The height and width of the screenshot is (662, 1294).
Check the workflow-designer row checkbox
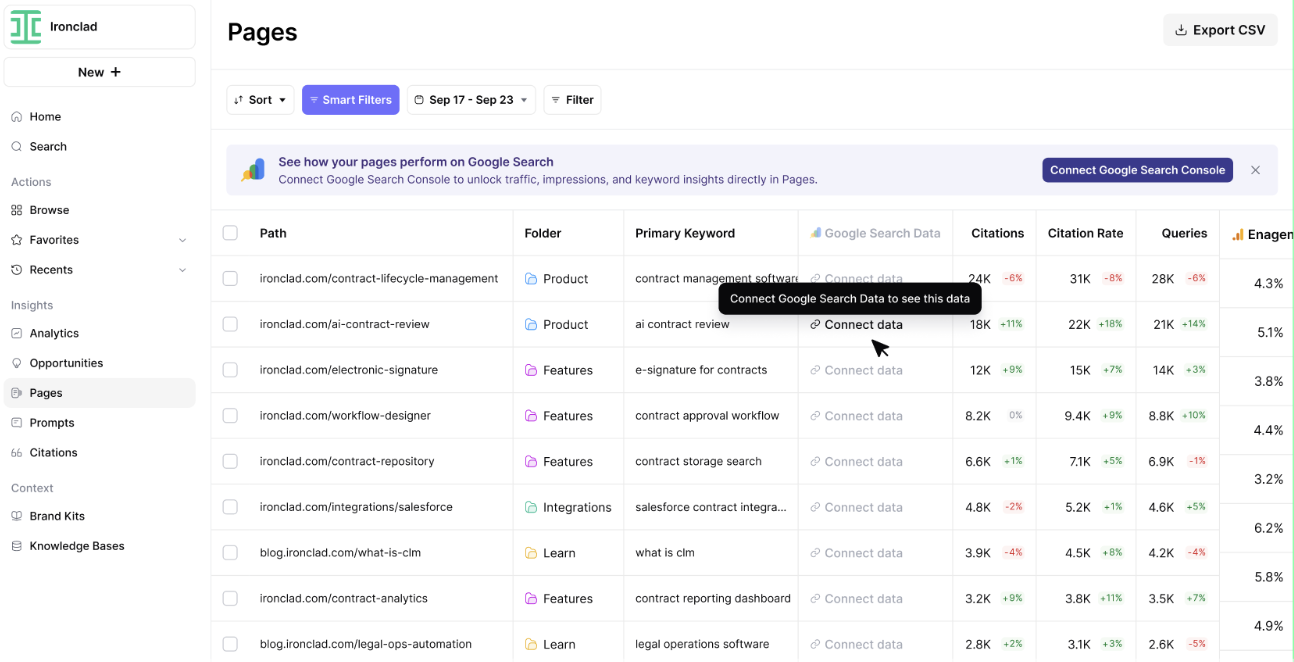(230, 416)
